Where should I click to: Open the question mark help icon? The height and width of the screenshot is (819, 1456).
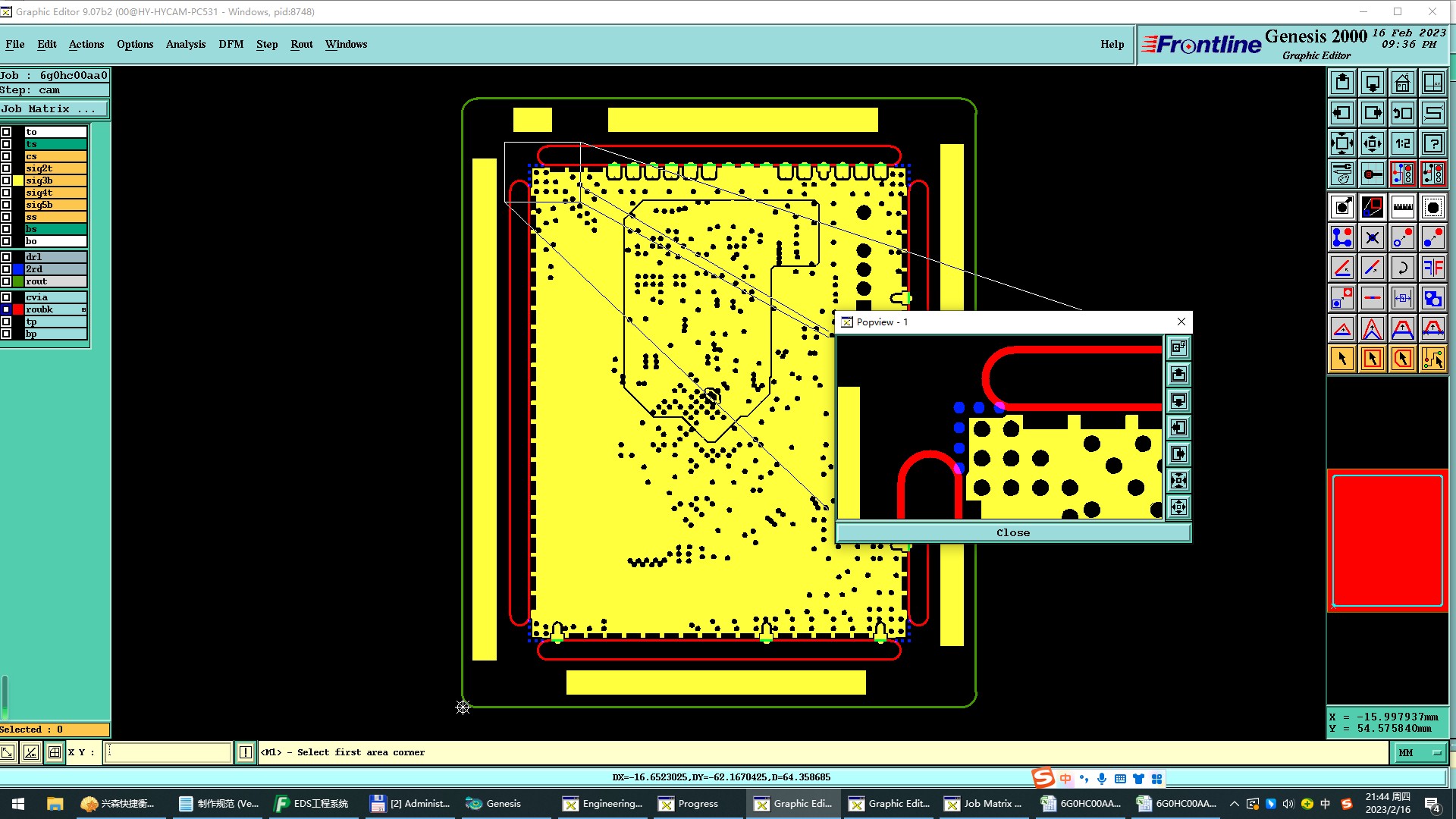[x=1432, y=143]
